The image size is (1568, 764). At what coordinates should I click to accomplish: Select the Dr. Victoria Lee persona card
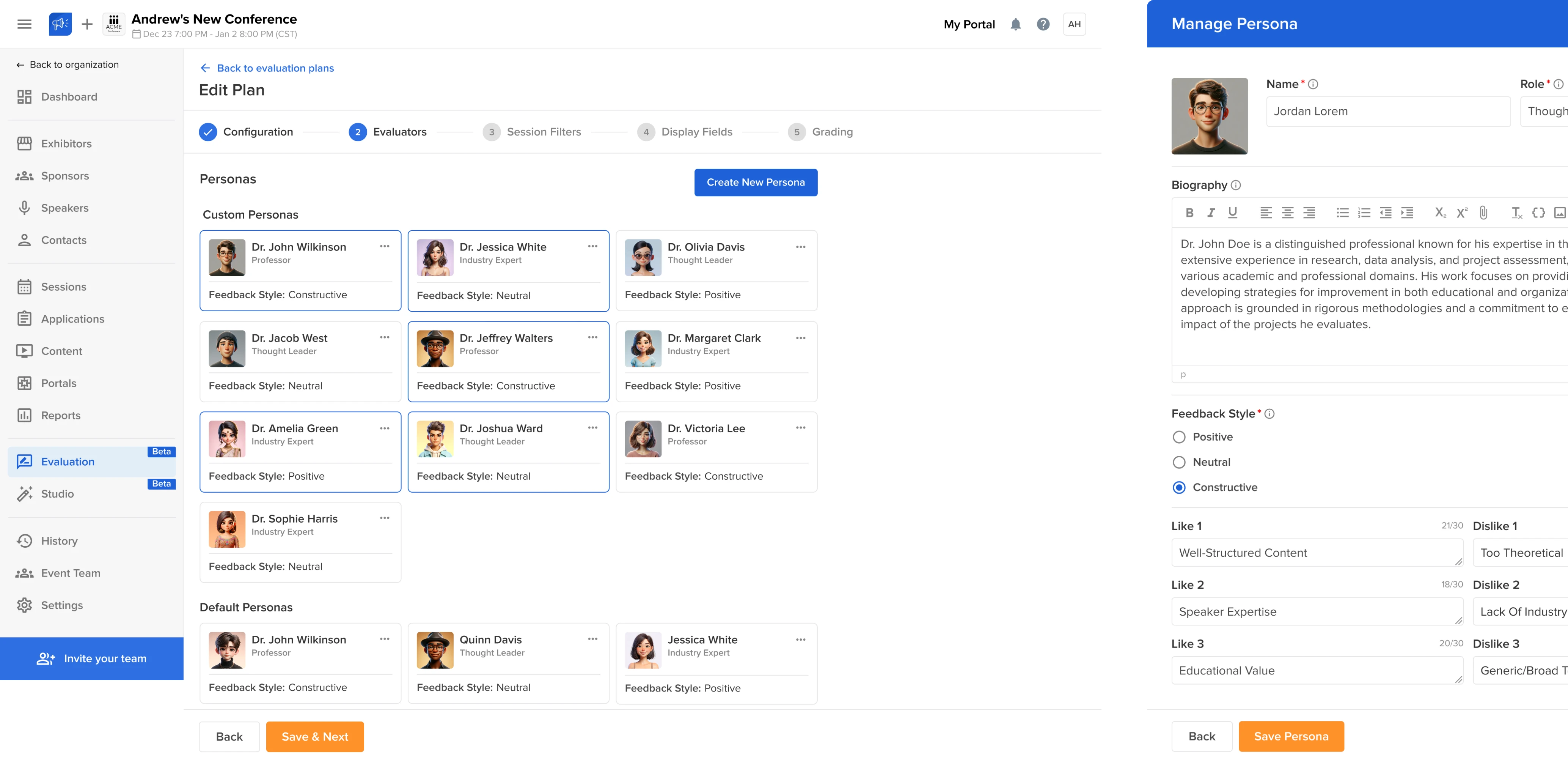pos(716,452)
